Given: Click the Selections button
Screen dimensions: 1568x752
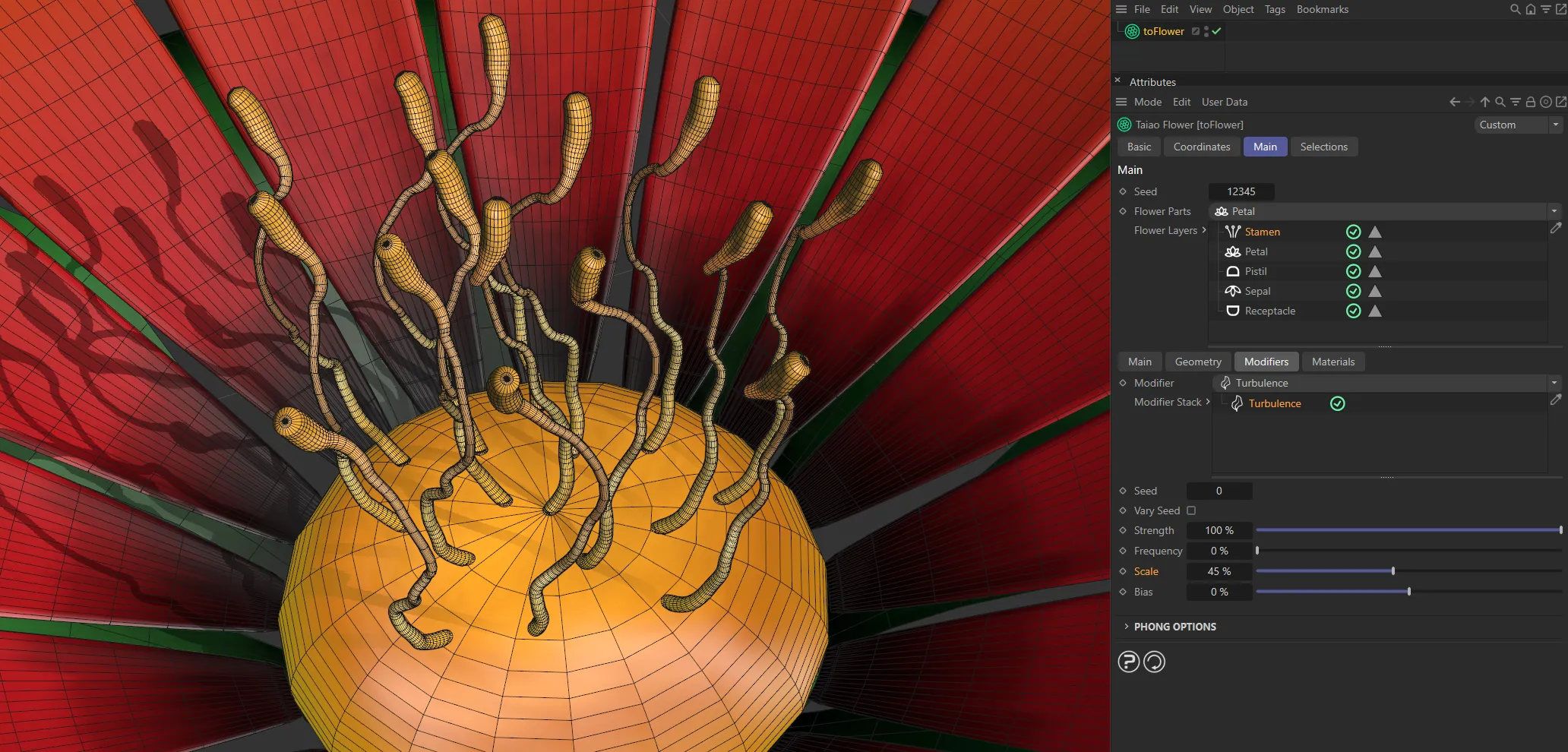Looking at the screenshot, I should (1324, 147).
